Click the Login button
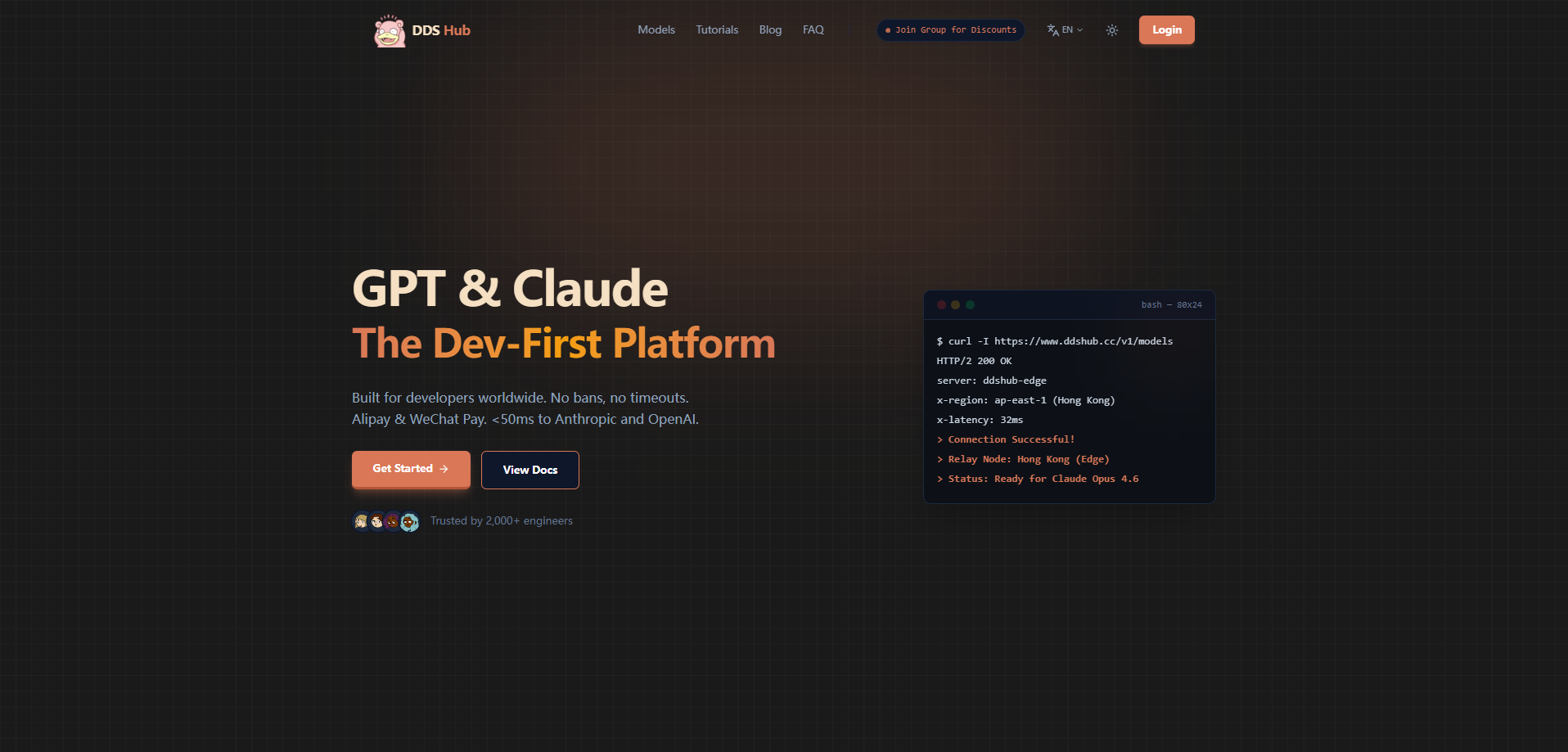Image resolution: width=1568 pixels, height=752 pixels. (1167, 30)
